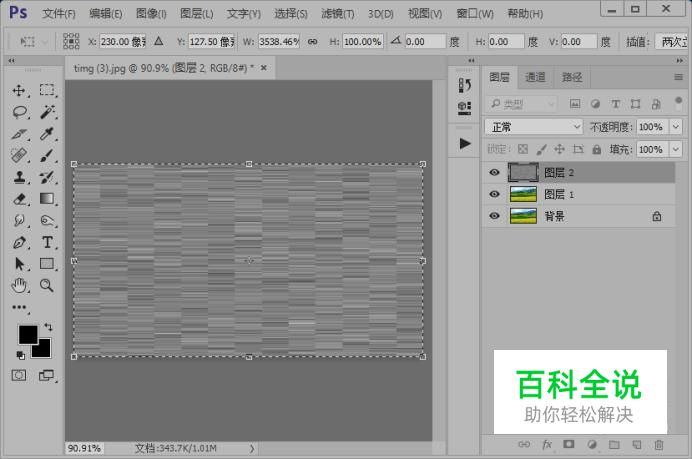Switch to the 通道 tab
692x459 pixels.
535,77
